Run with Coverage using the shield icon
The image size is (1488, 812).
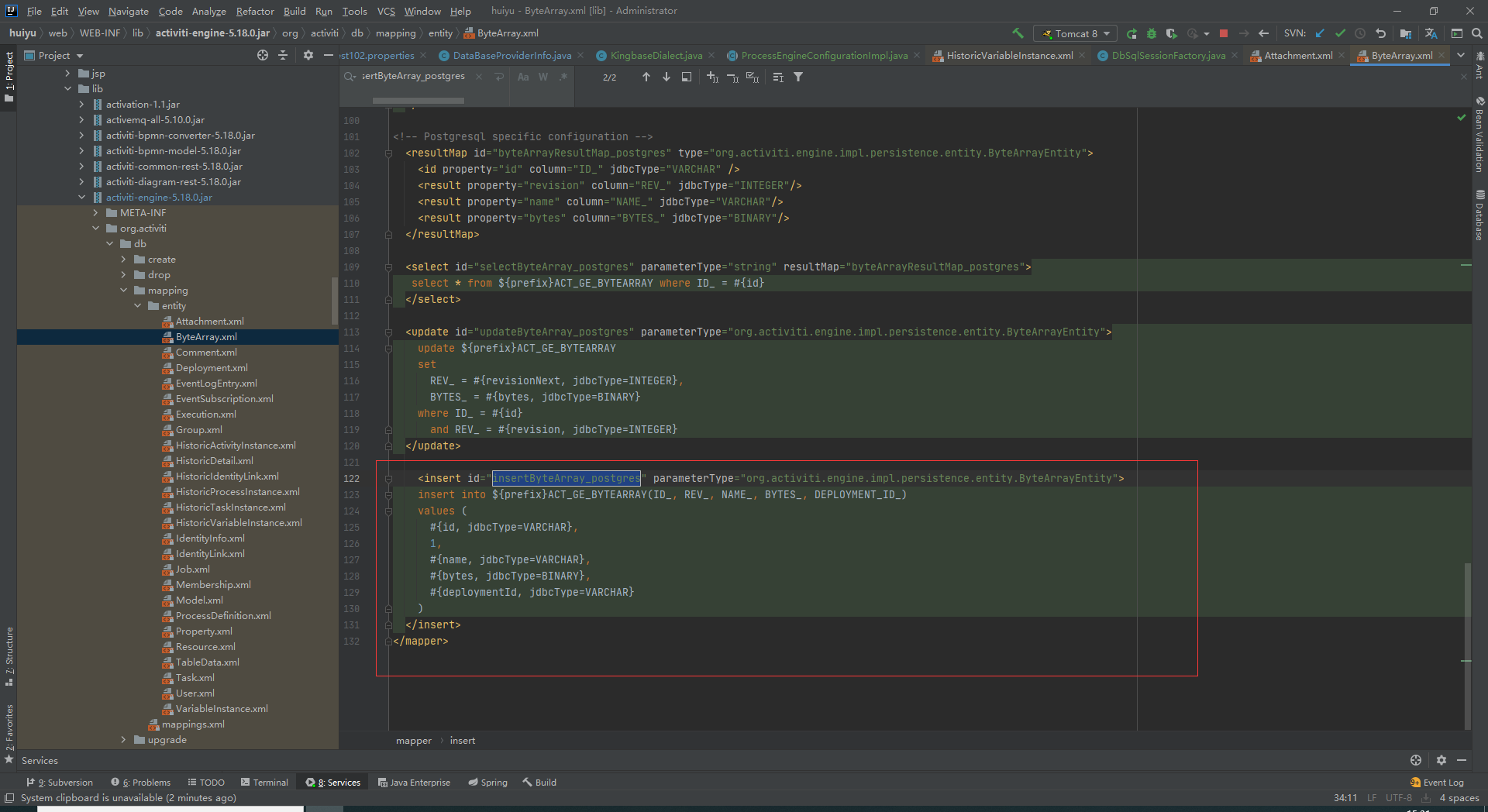pos(1172,33)
